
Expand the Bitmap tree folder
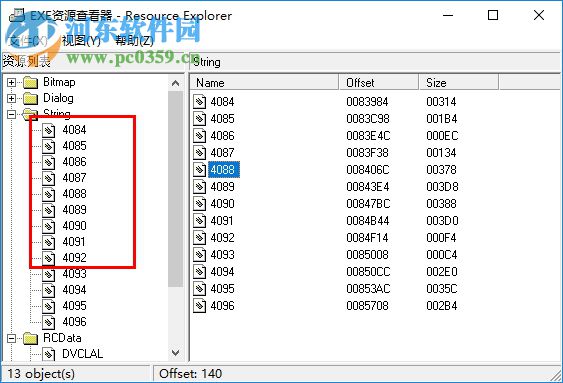tap(11, 83)
